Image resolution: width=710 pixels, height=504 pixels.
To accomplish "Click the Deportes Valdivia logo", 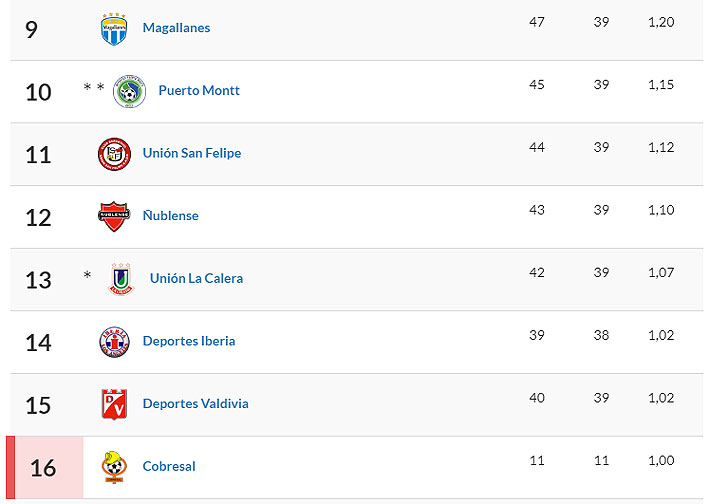I will pyautogui.click(x=114, y=404).
